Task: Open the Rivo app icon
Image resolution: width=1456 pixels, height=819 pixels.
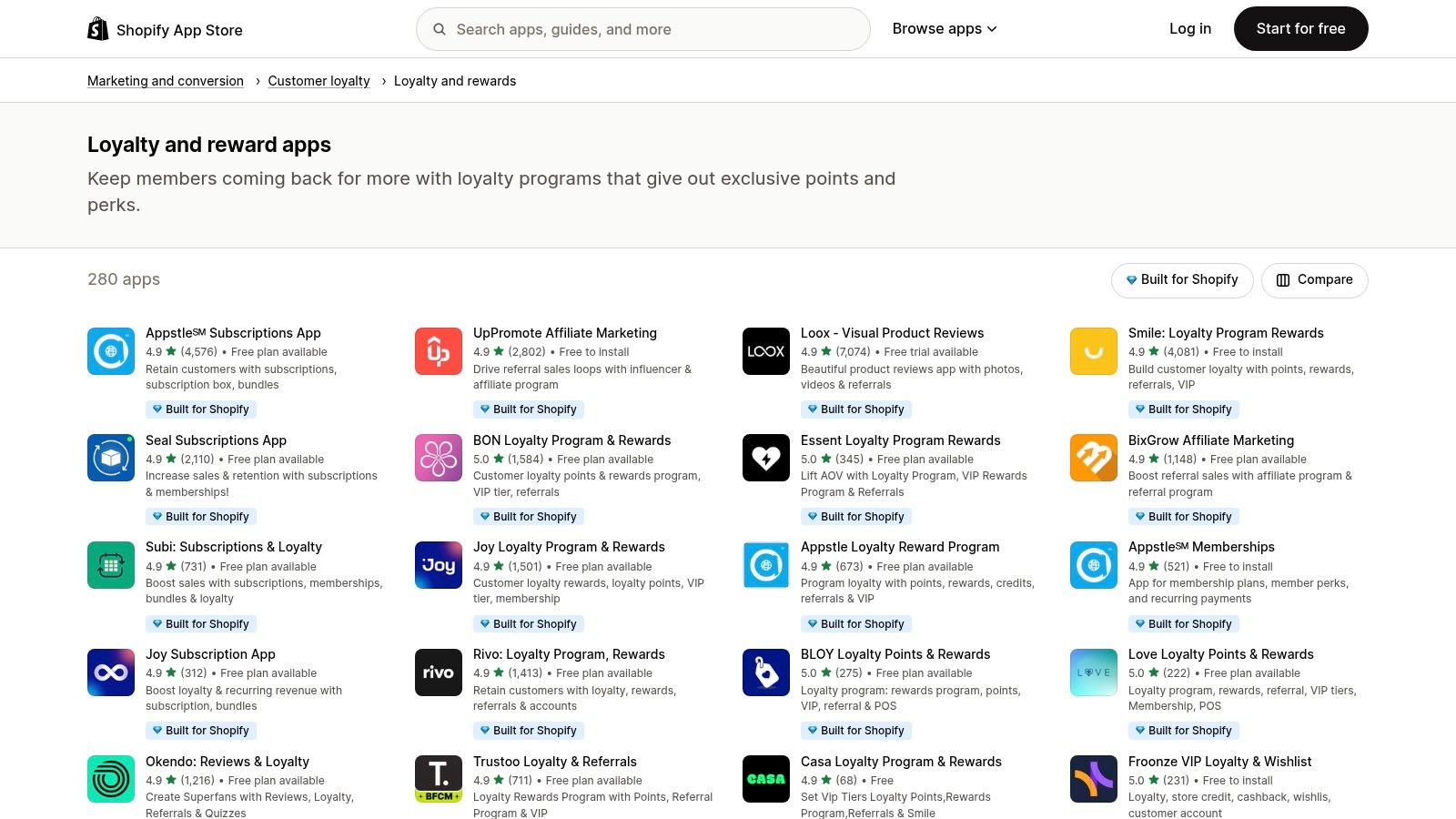Action: pos(439,672)
